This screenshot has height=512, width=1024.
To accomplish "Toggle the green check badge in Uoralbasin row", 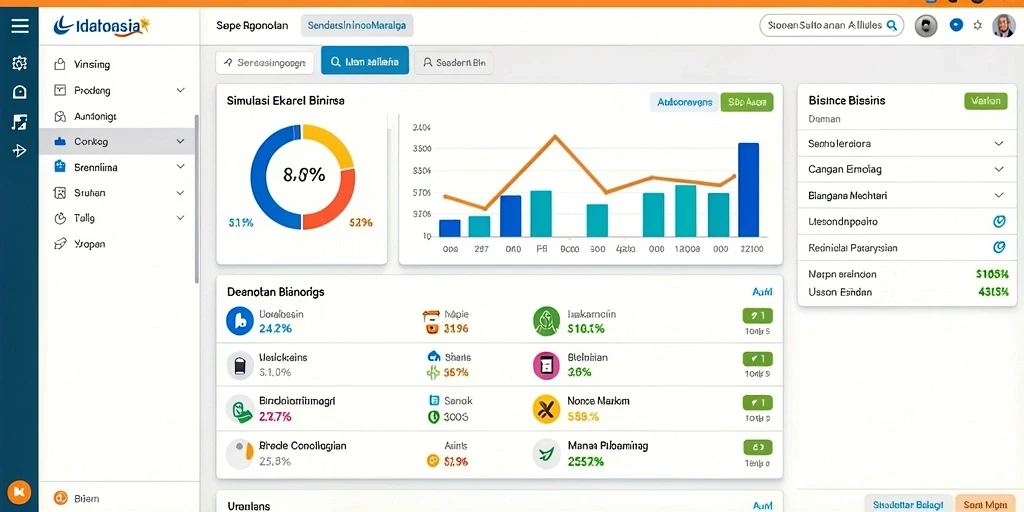I will (758, 316).
